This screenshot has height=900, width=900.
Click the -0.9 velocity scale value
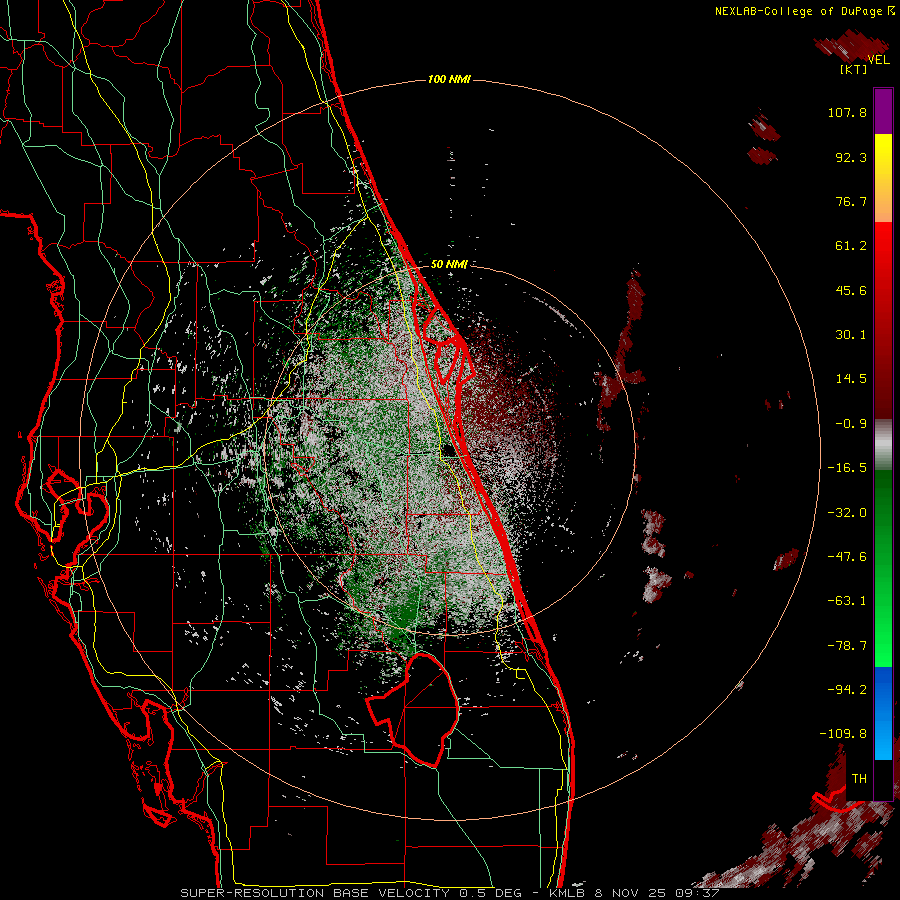[851, 424]
